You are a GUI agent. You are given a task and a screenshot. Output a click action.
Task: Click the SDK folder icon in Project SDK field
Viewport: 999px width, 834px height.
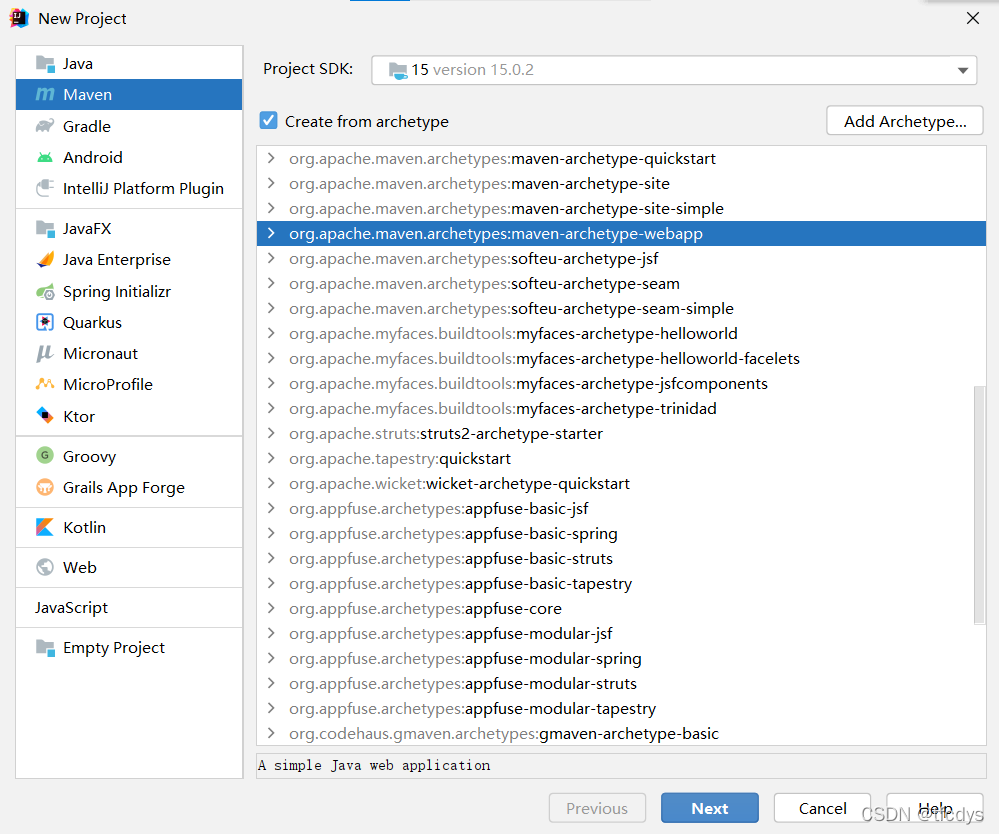click(x=398, y=70)
